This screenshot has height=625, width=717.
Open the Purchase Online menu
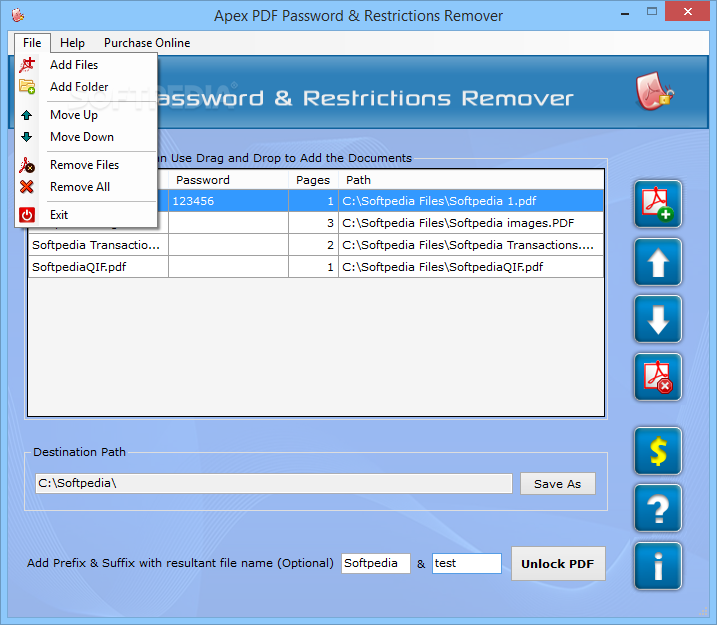click(x=147, y=43)
